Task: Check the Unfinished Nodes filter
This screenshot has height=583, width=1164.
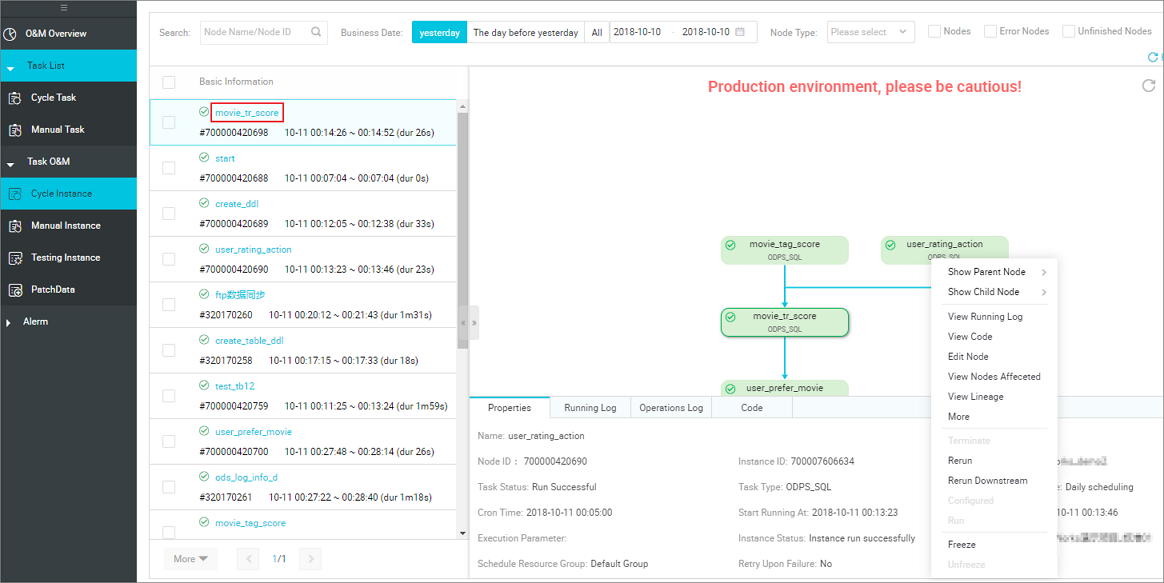Action: (1069, 32)
